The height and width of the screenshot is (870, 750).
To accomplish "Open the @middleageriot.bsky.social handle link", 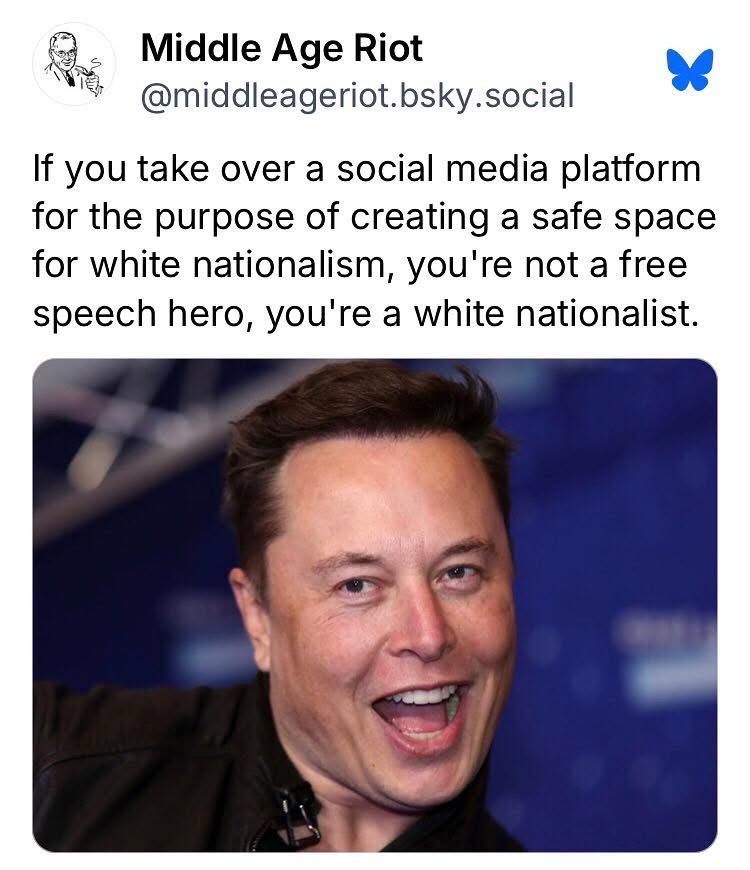I will (x=357, y=97).
